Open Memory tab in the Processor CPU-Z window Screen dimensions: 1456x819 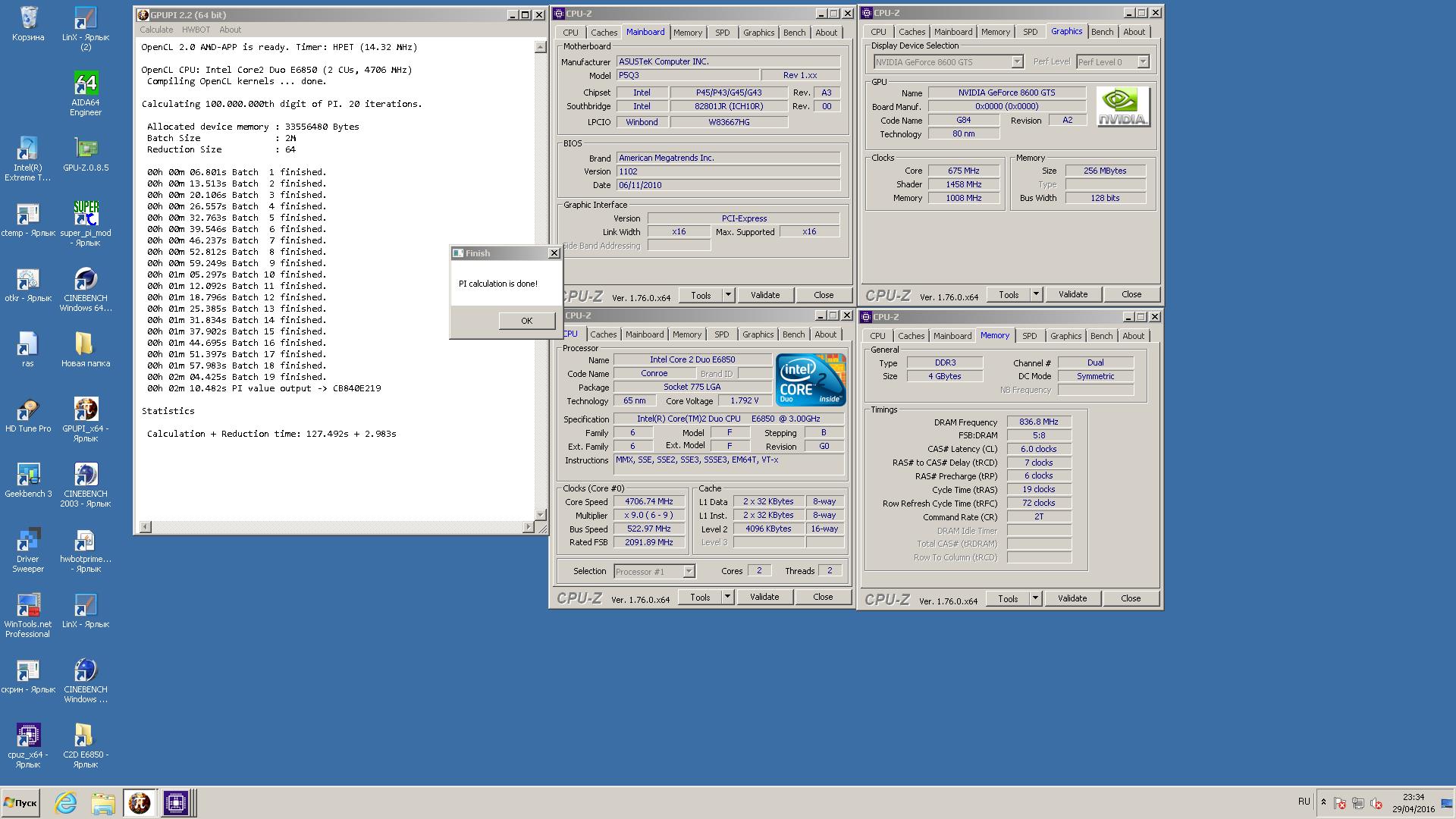[x=686, y=334]
